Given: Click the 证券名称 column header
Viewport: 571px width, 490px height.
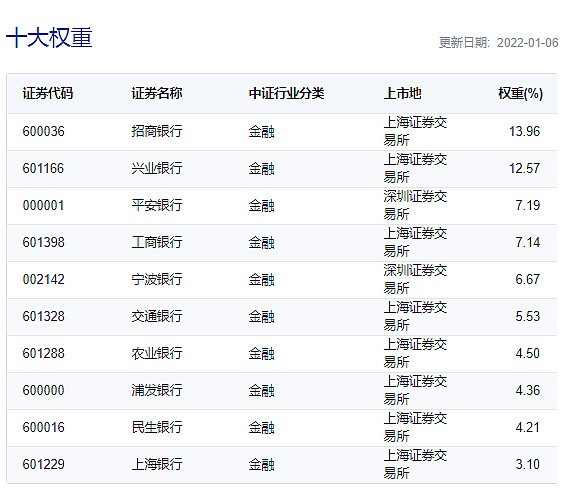Looking at the screenshot, I should pos(157,93).
